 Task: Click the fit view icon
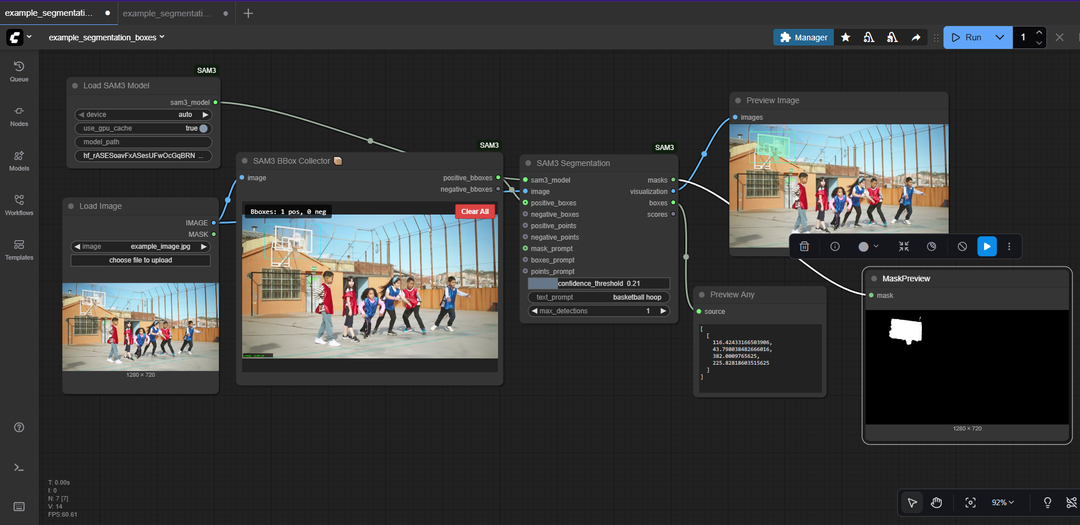(970, 502)
